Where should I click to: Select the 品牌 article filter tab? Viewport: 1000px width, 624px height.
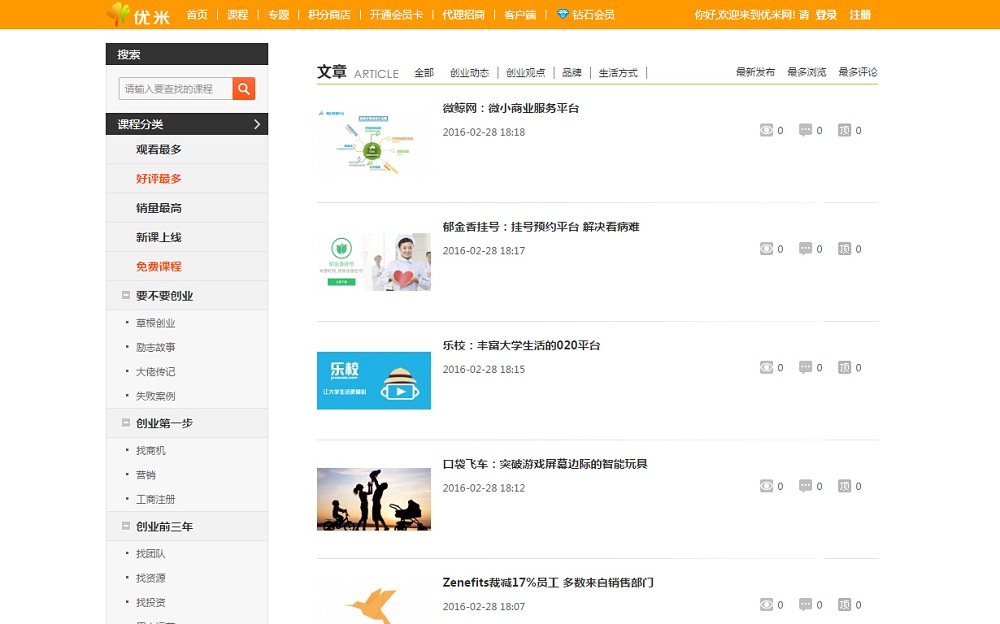[x=572, y=73]
